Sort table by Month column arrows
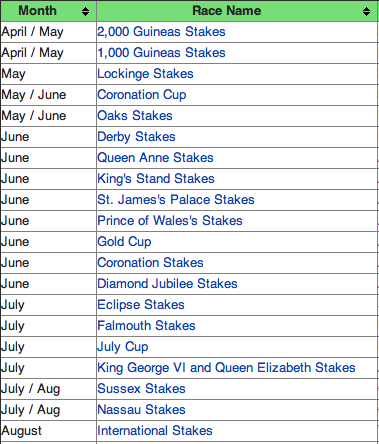Viewport: 379px width, 444px height. coord(85,11)
